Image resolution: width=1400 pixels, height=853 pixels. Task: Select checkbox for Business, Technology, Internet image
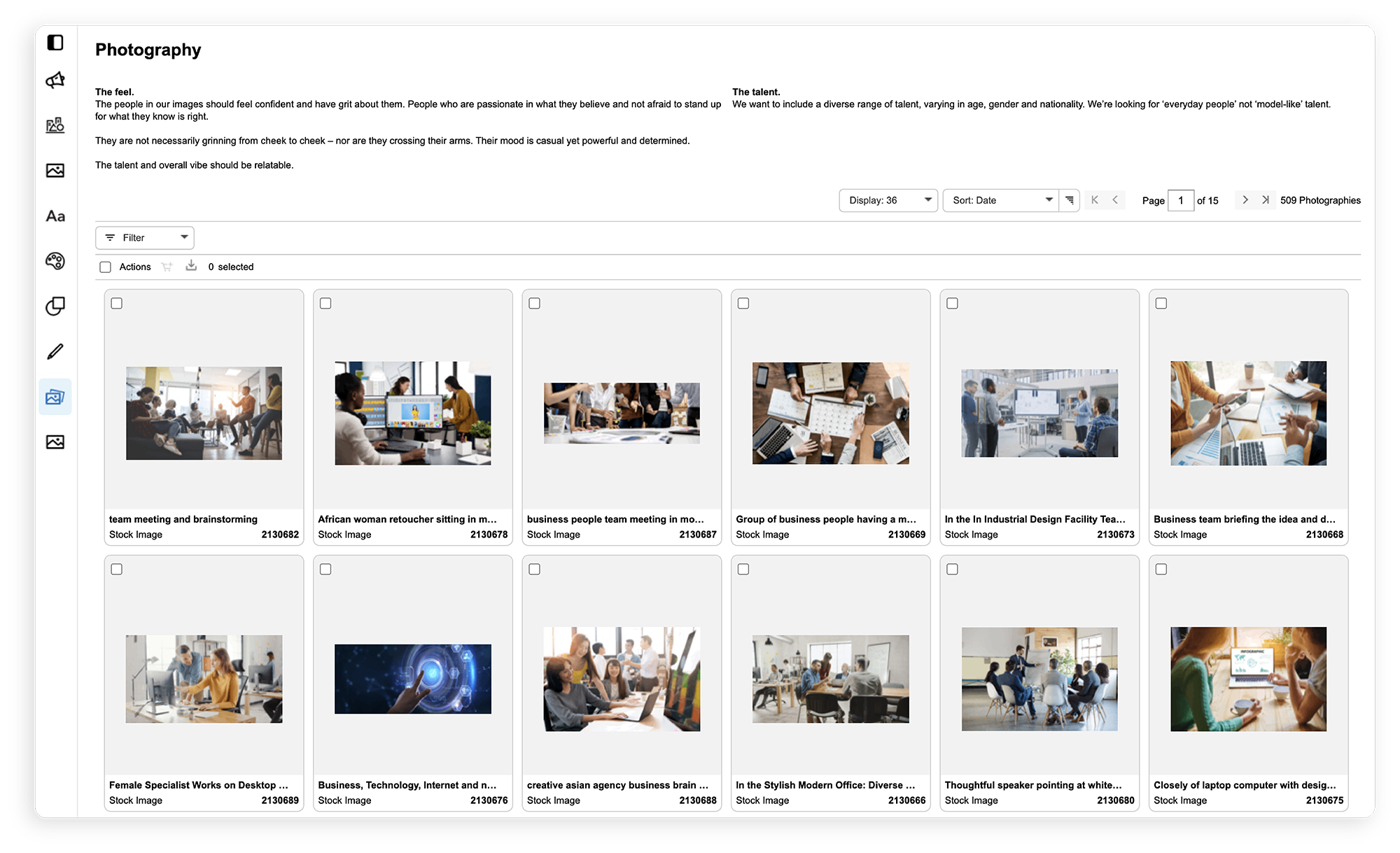tap(325, 569)
